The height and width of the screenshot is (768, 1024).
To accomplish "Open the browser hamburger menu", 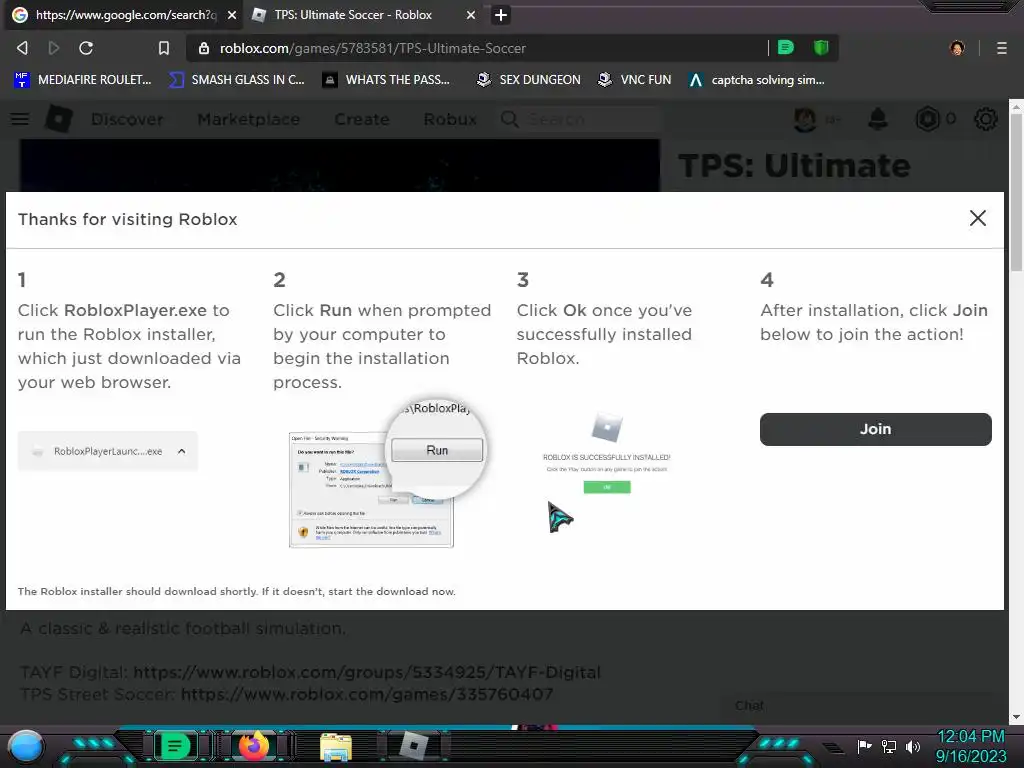I will click(1002, 48).
